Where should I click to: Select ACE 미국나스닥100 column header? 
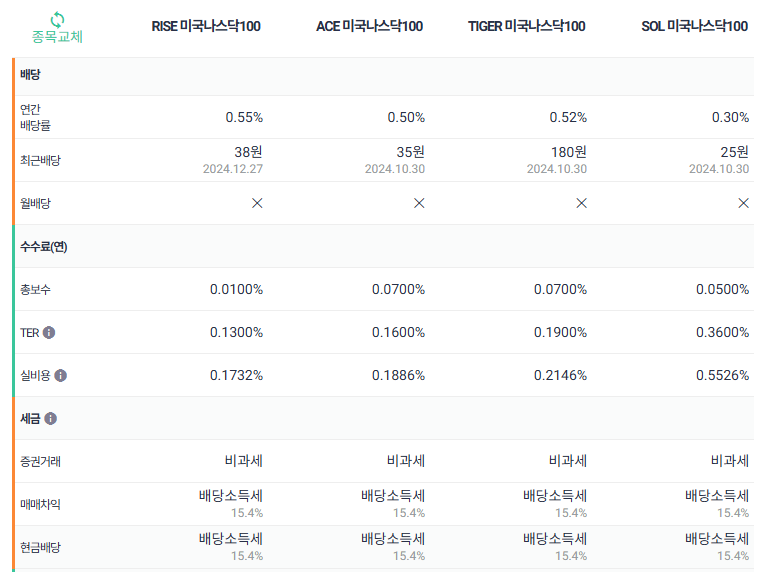click(369, 26)
